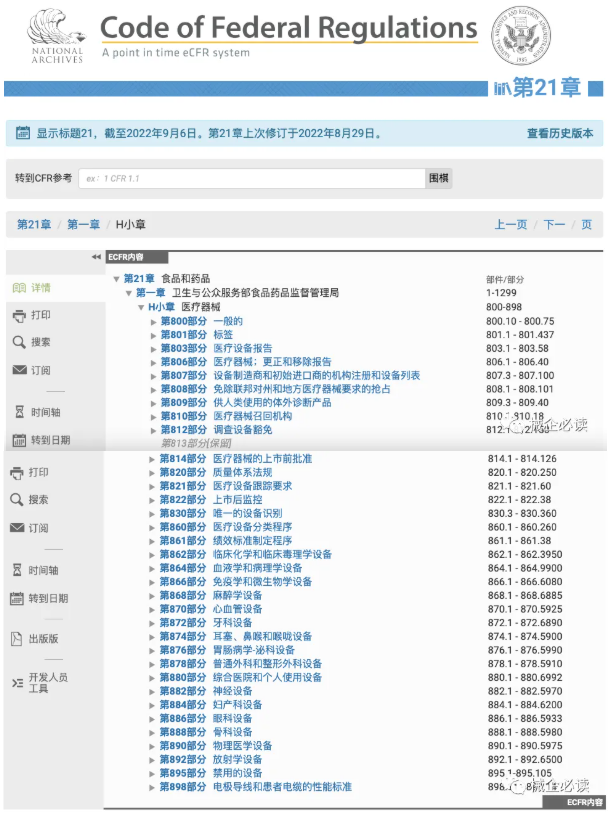Click the 搜索 magnifier icon beside 第822部分 row

(17, 500)
